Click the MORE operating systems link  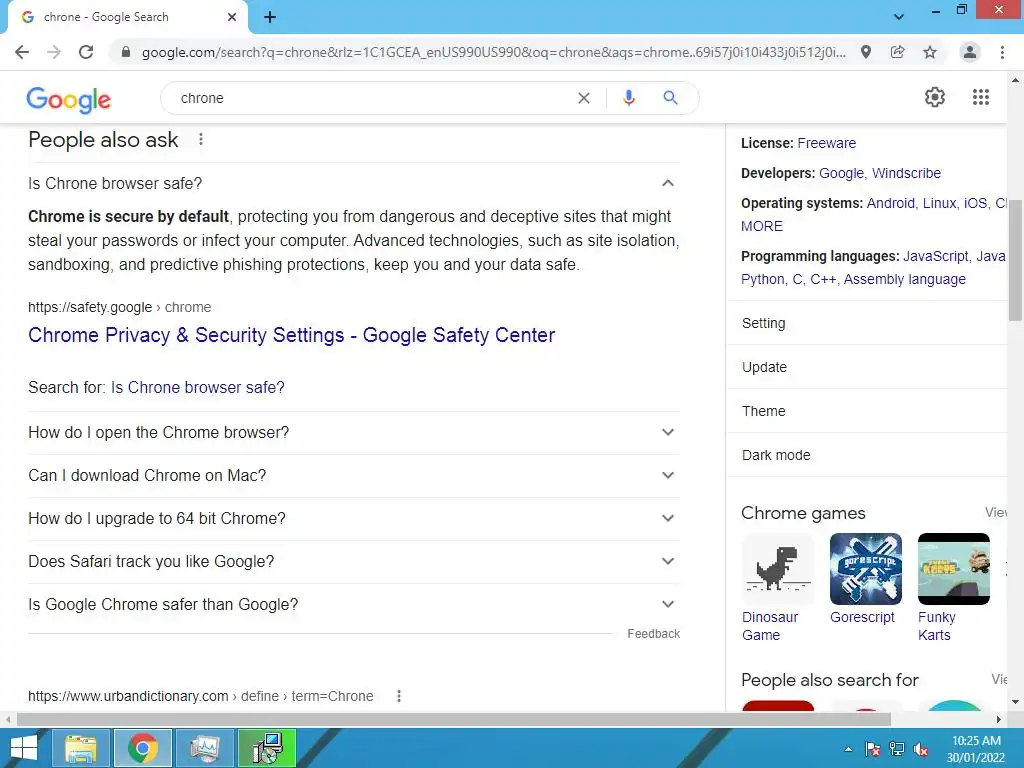761,226
